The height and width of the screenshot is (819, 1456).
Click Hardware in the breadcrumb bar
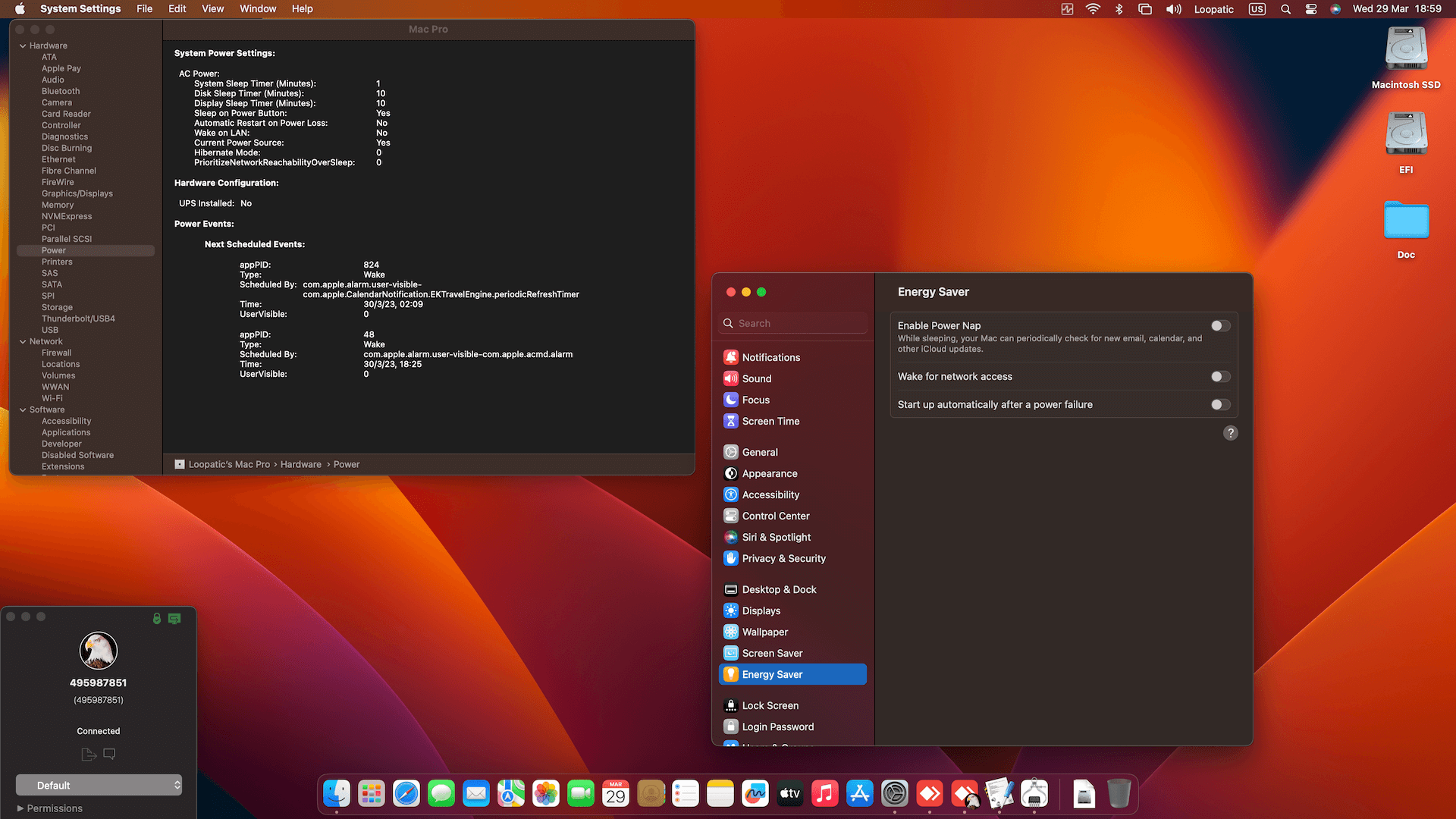coord(300,463)
